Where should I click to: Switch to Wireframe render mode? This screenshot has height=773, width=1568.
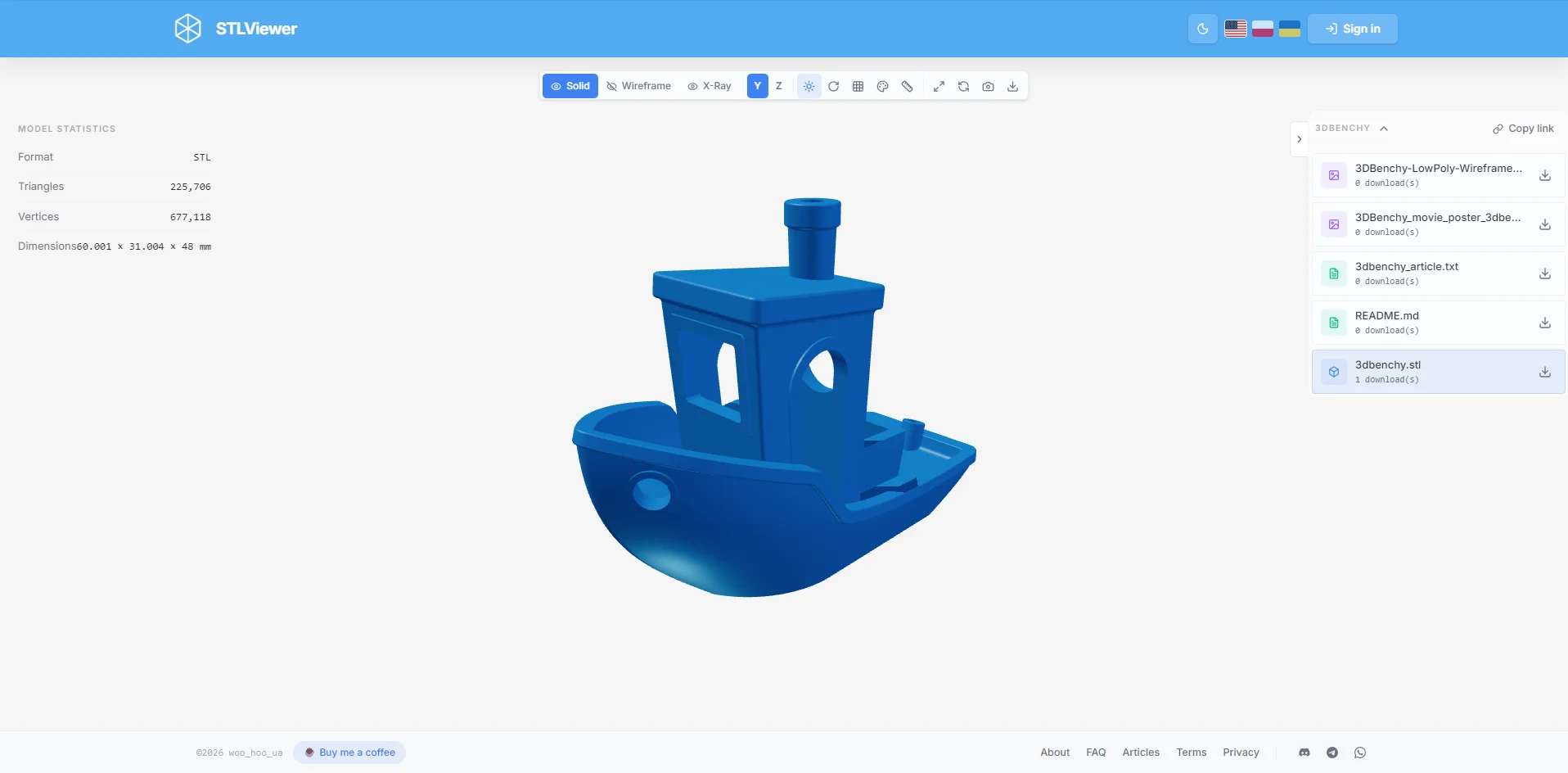(638, 86)
